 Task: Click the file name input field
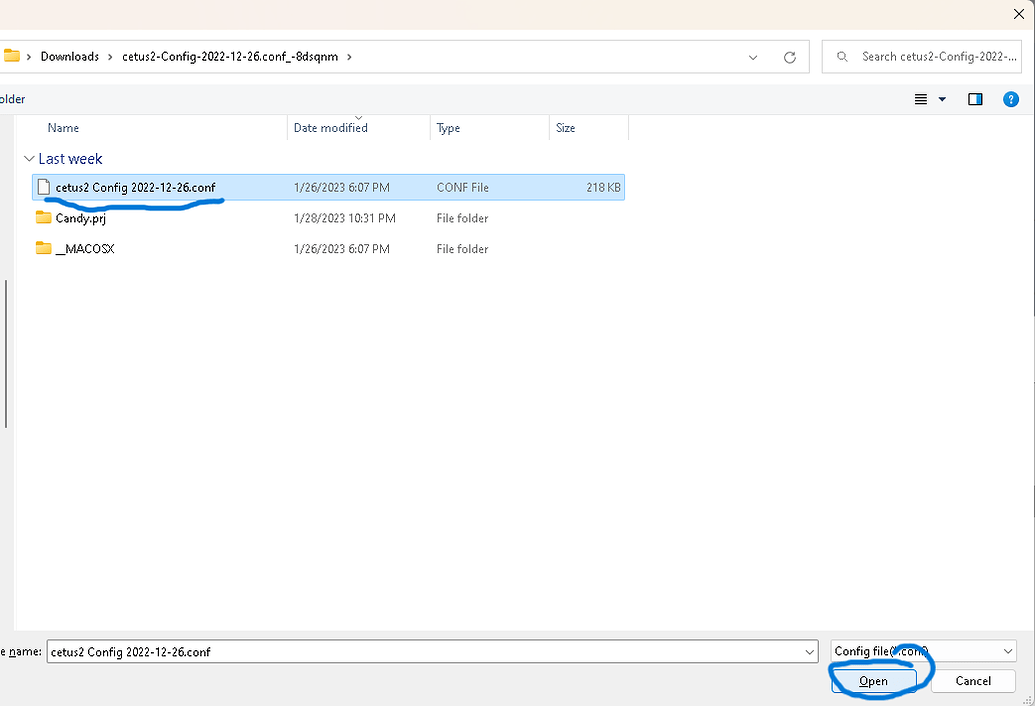click(x=420, y=652)
